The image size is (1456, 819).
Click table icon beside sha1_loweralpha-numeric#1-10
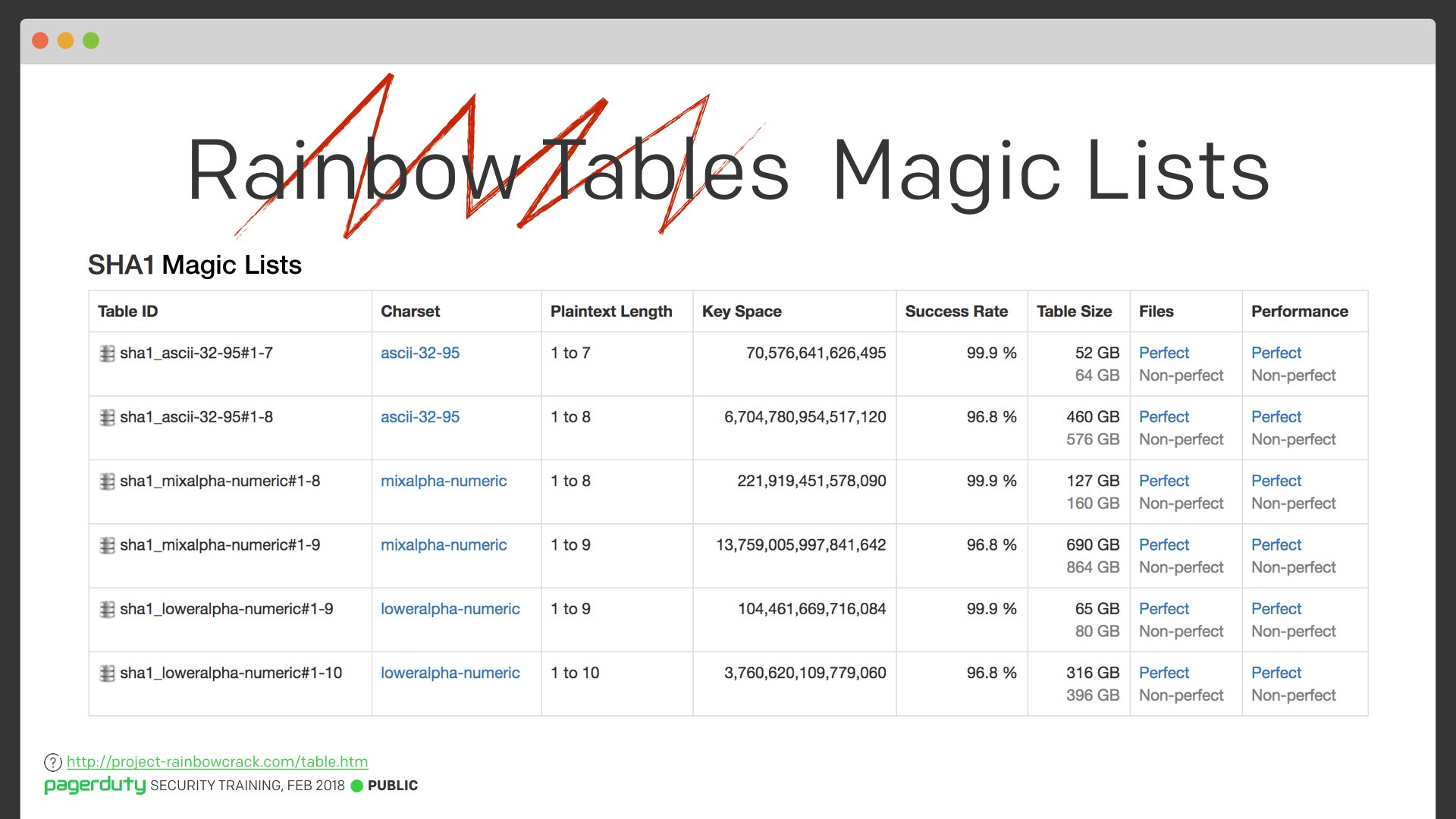pyautogui.click(x=107, y=673)
